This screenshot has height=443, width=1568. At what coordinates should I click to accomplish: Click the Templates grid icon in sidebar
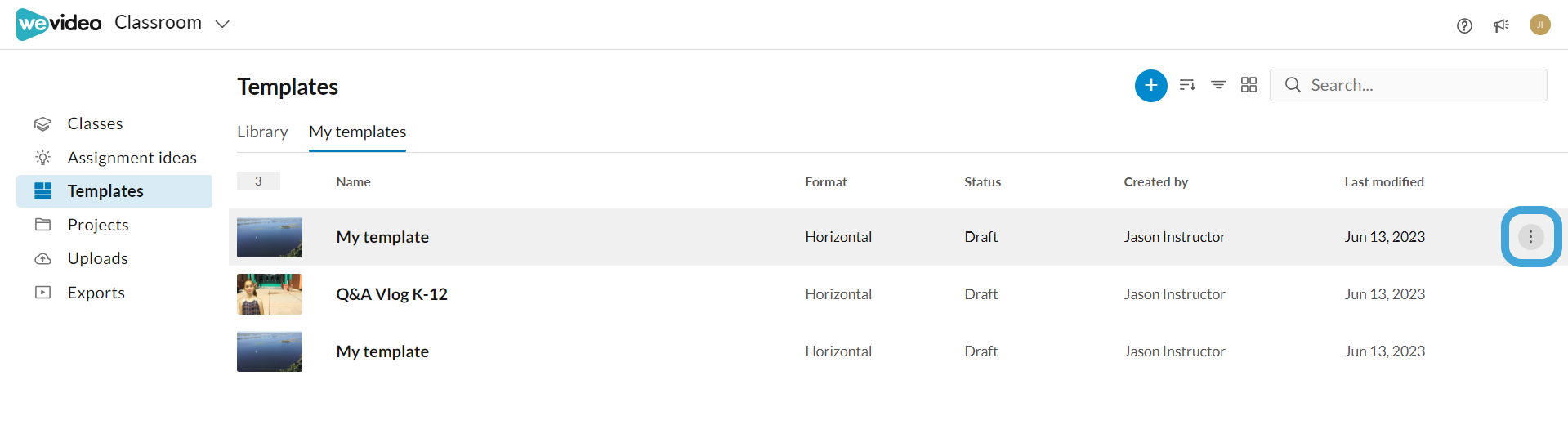pos(42,191)
